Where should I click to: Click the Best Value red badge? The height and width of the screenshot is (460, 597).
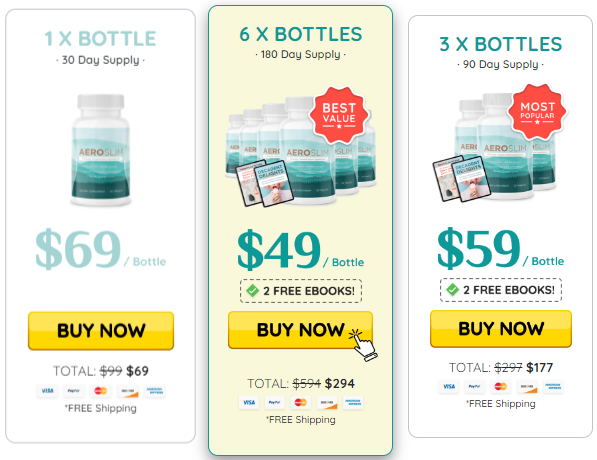pyautogui.click(x=339, y=115)
